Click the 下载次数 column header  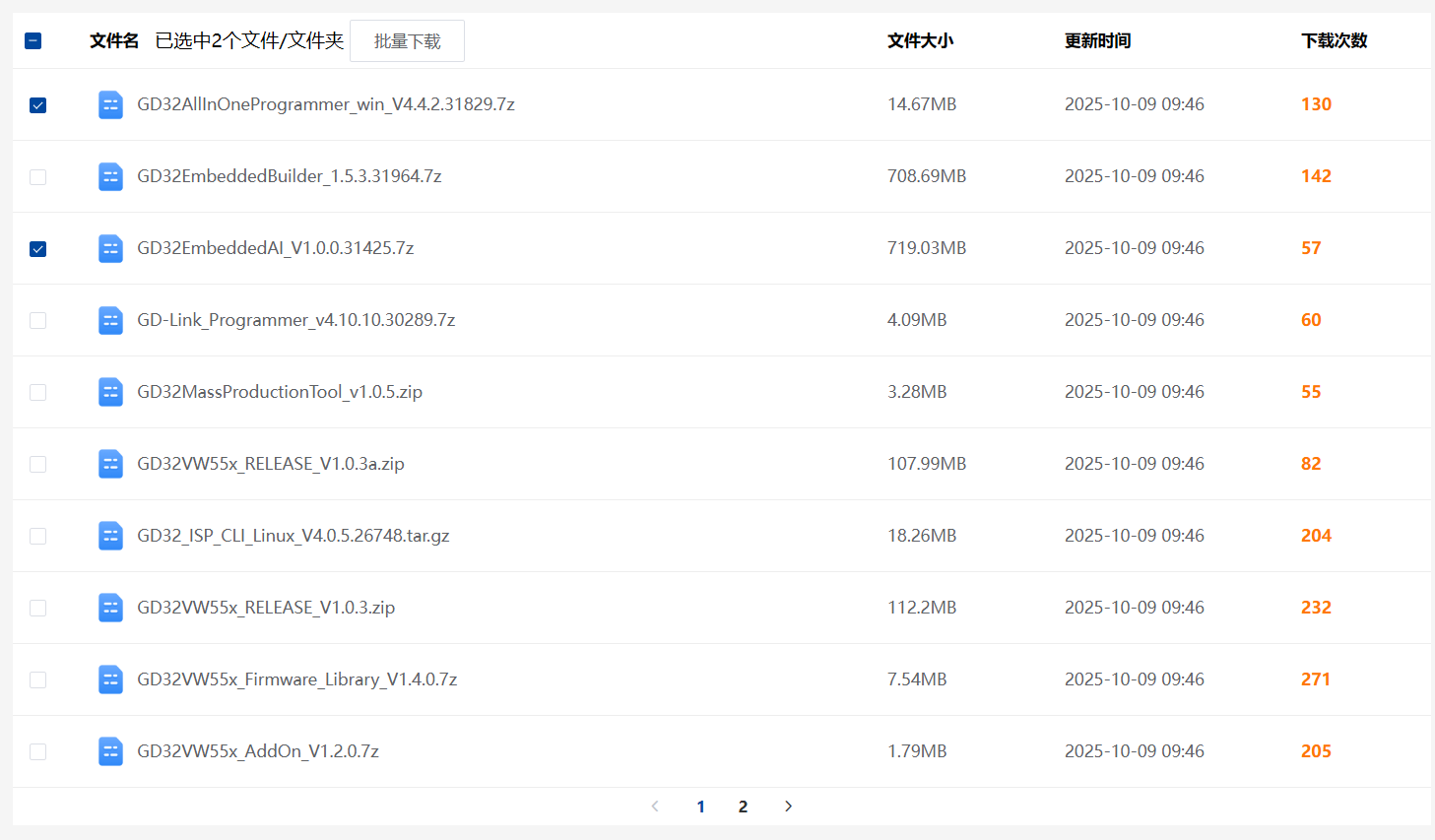pyautogui.click(x=1334, y=41)
